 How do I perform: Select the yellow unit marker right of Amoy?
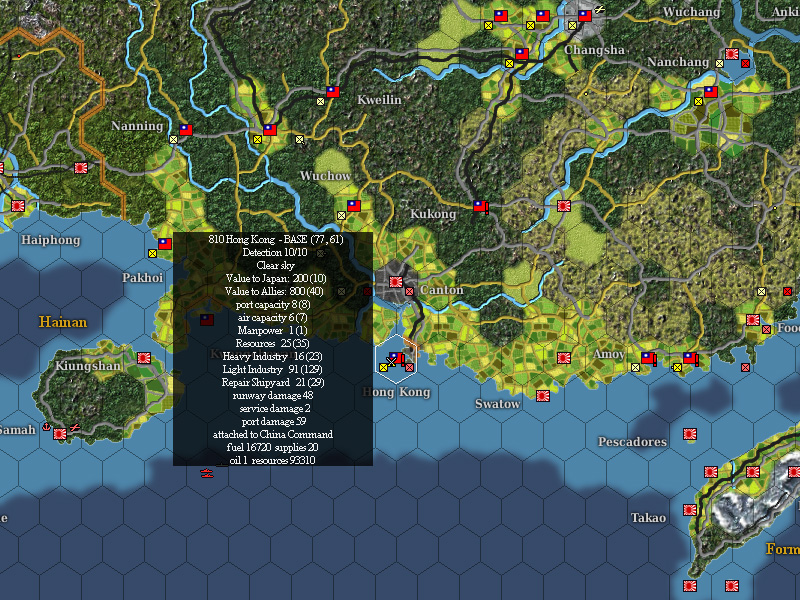coord(677,367)
